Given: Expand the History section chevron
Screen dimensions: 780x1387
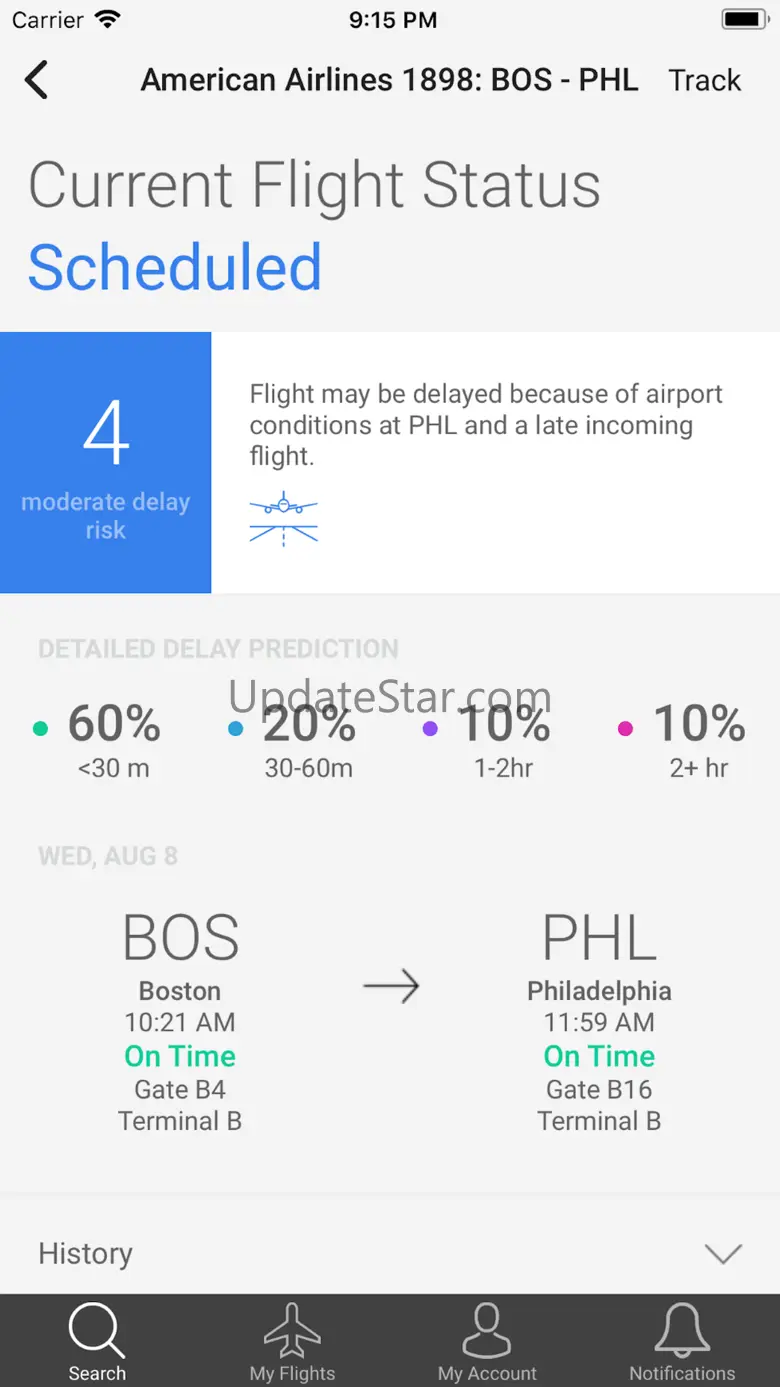Looking at the screenshot, I should click(722, 1253).
